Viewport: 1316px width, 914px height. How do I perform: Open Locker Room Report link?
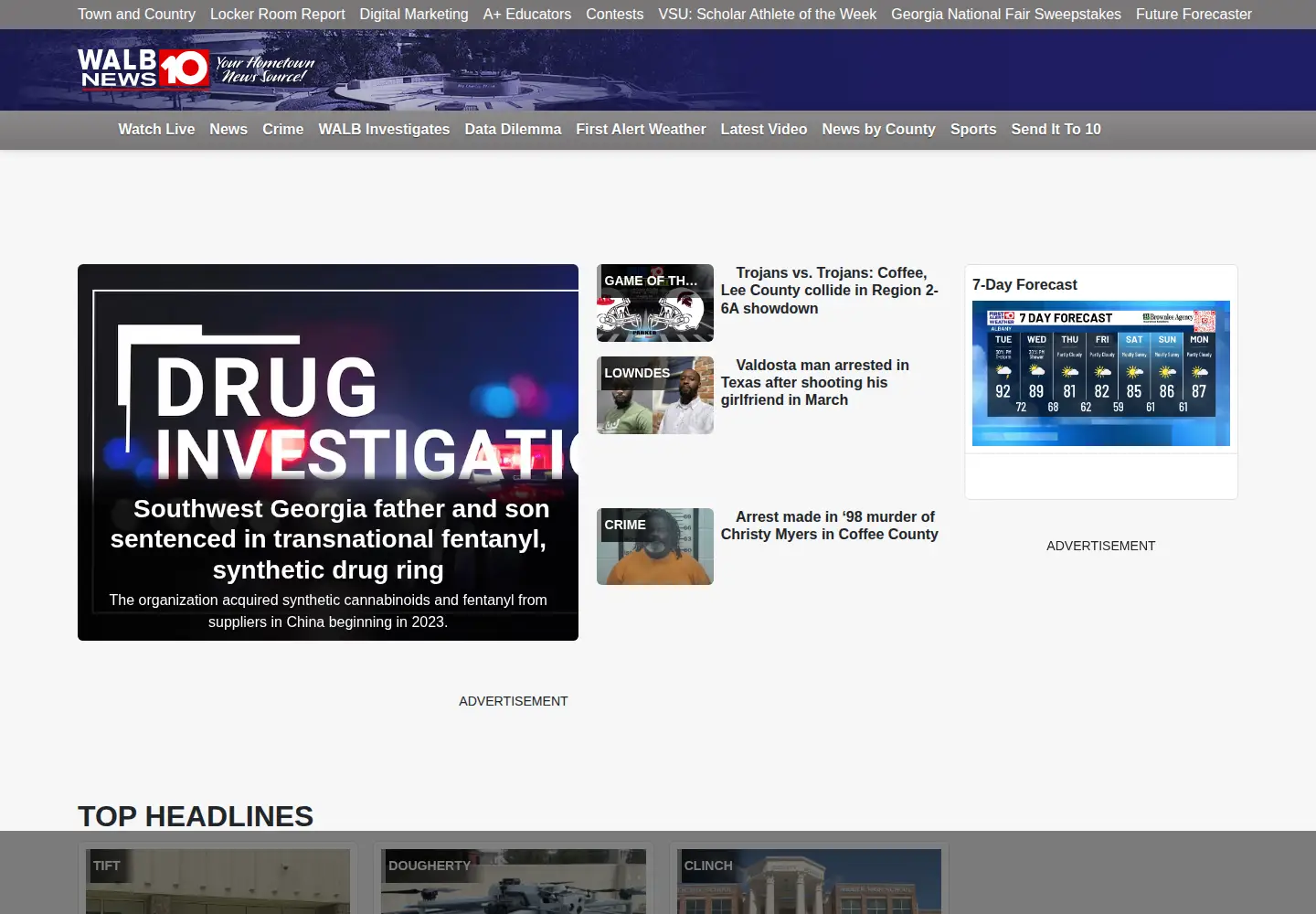point(278,15)
